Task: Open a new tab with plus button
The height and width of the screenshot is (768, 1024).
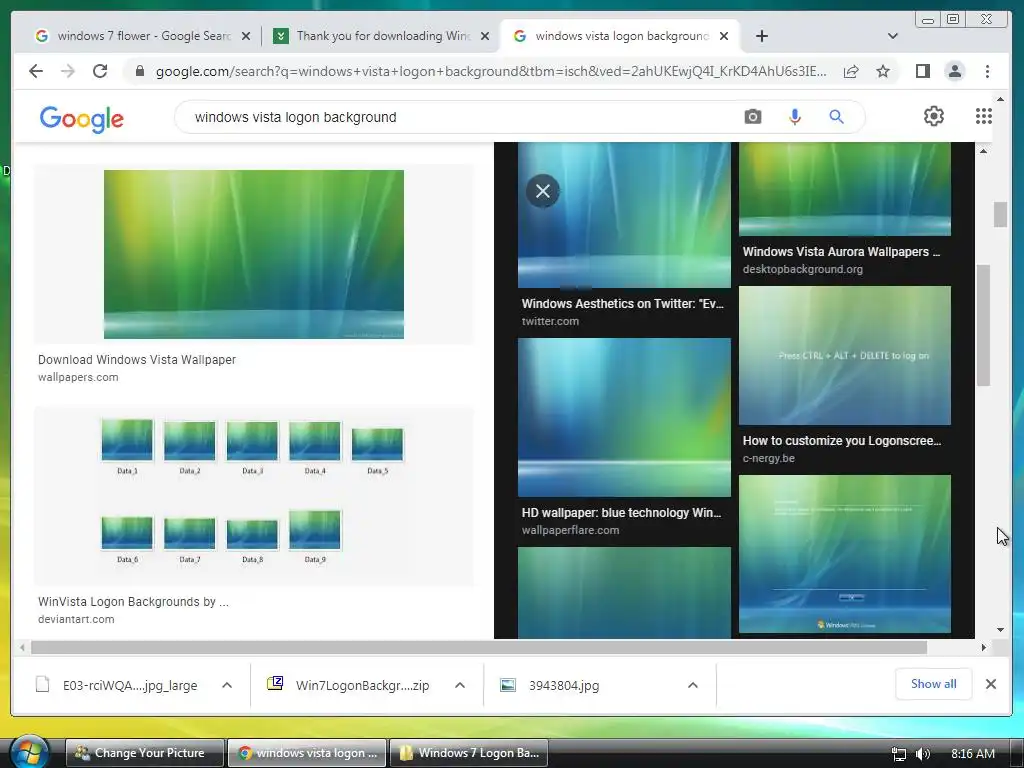Action: (761, 36)
